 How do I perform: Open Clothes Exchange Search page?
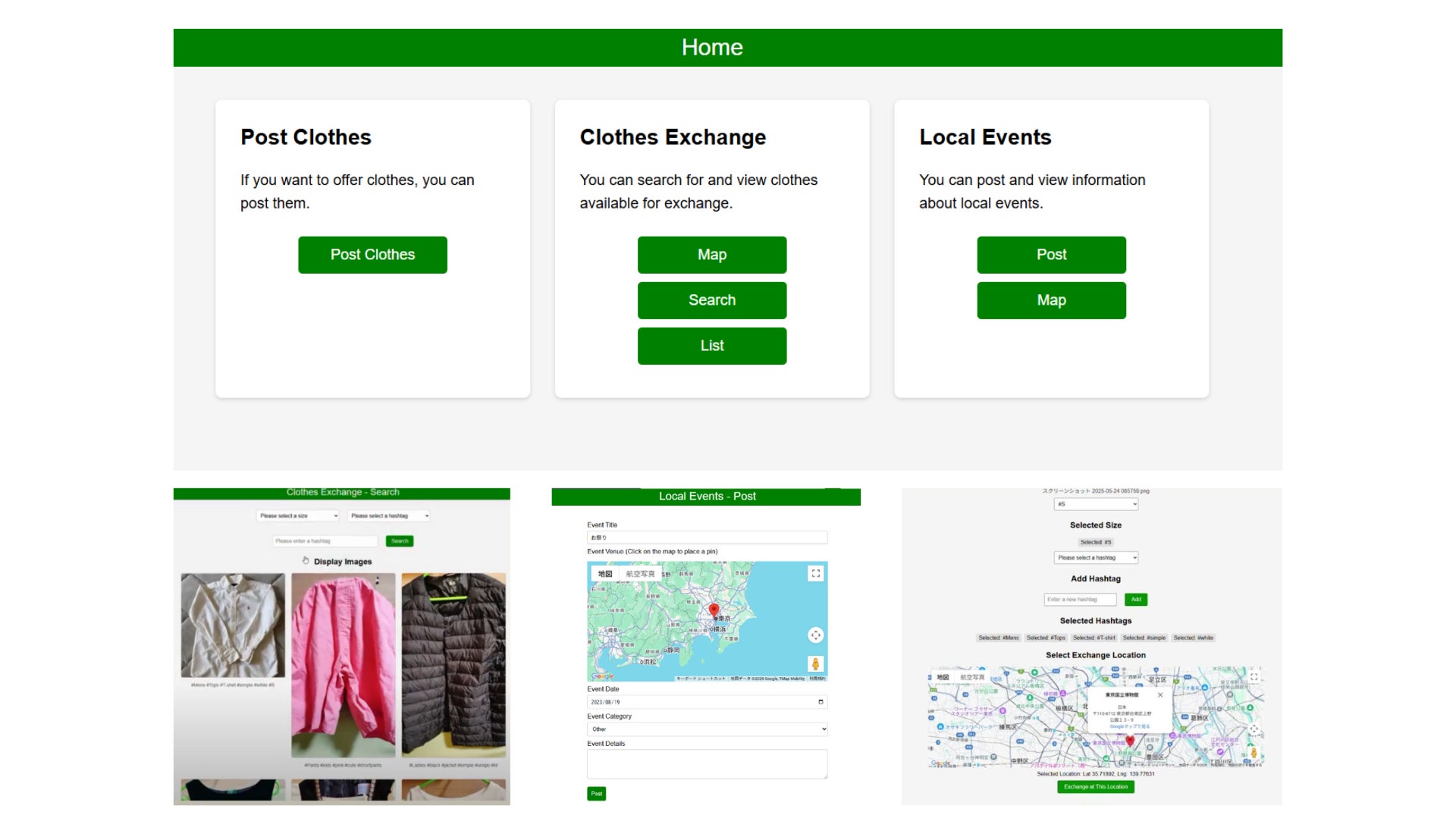(x=711, y=300)
